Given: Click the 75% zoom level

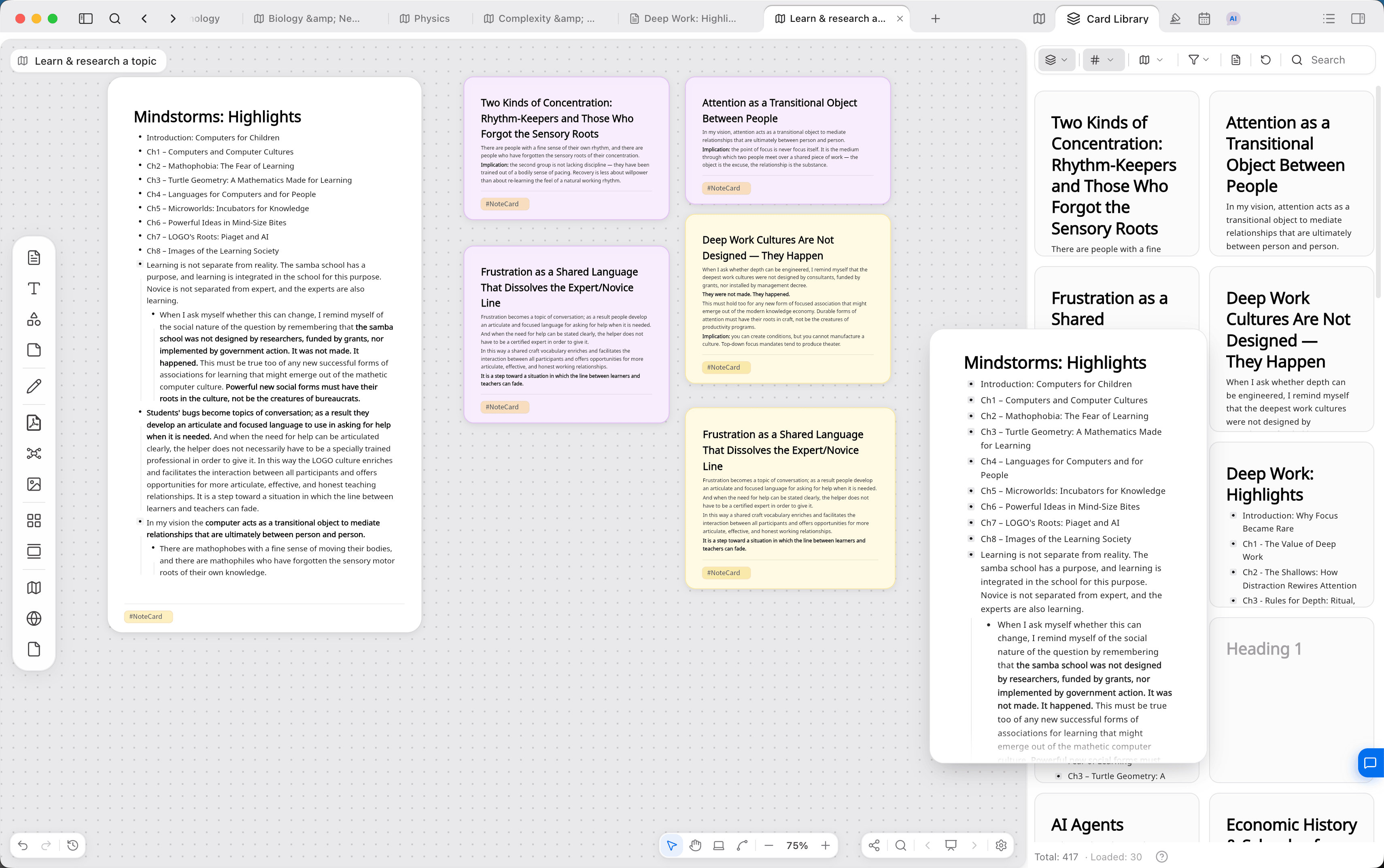Looking at the screenshot, I should (797, 845).
